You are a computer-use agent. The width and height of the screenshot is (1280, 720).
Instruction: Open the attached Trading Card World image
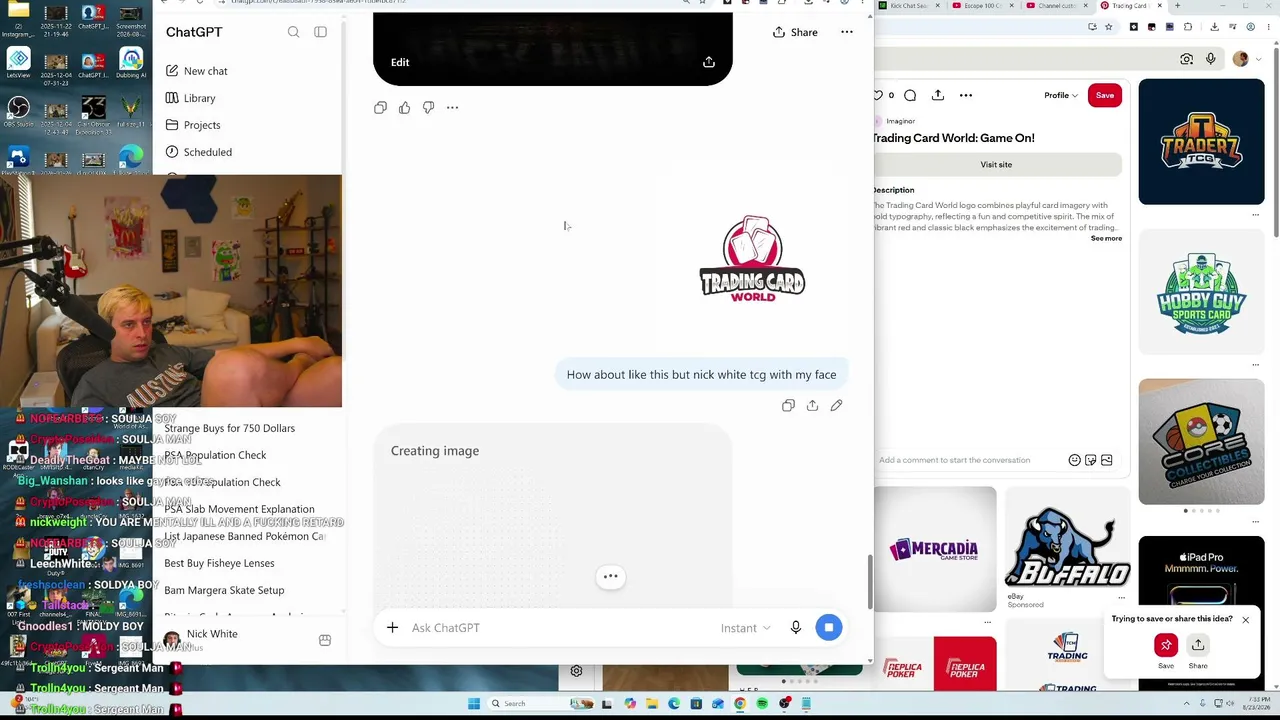click(752, 258)
